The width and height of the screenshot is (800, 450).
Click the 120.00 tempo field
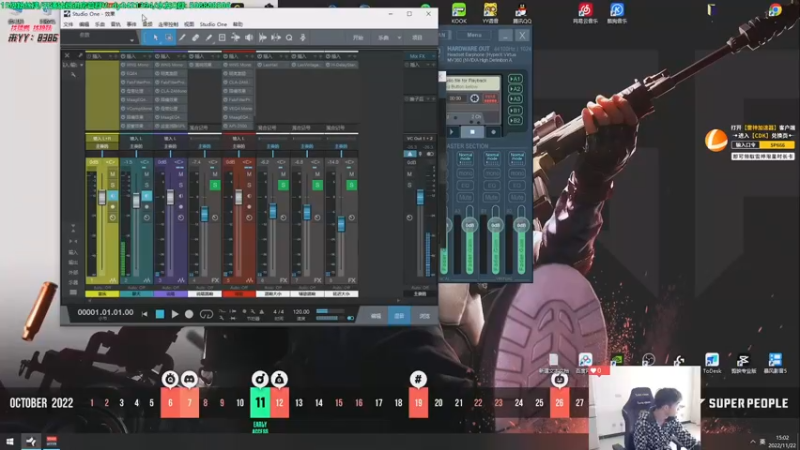tap(301, 311)
